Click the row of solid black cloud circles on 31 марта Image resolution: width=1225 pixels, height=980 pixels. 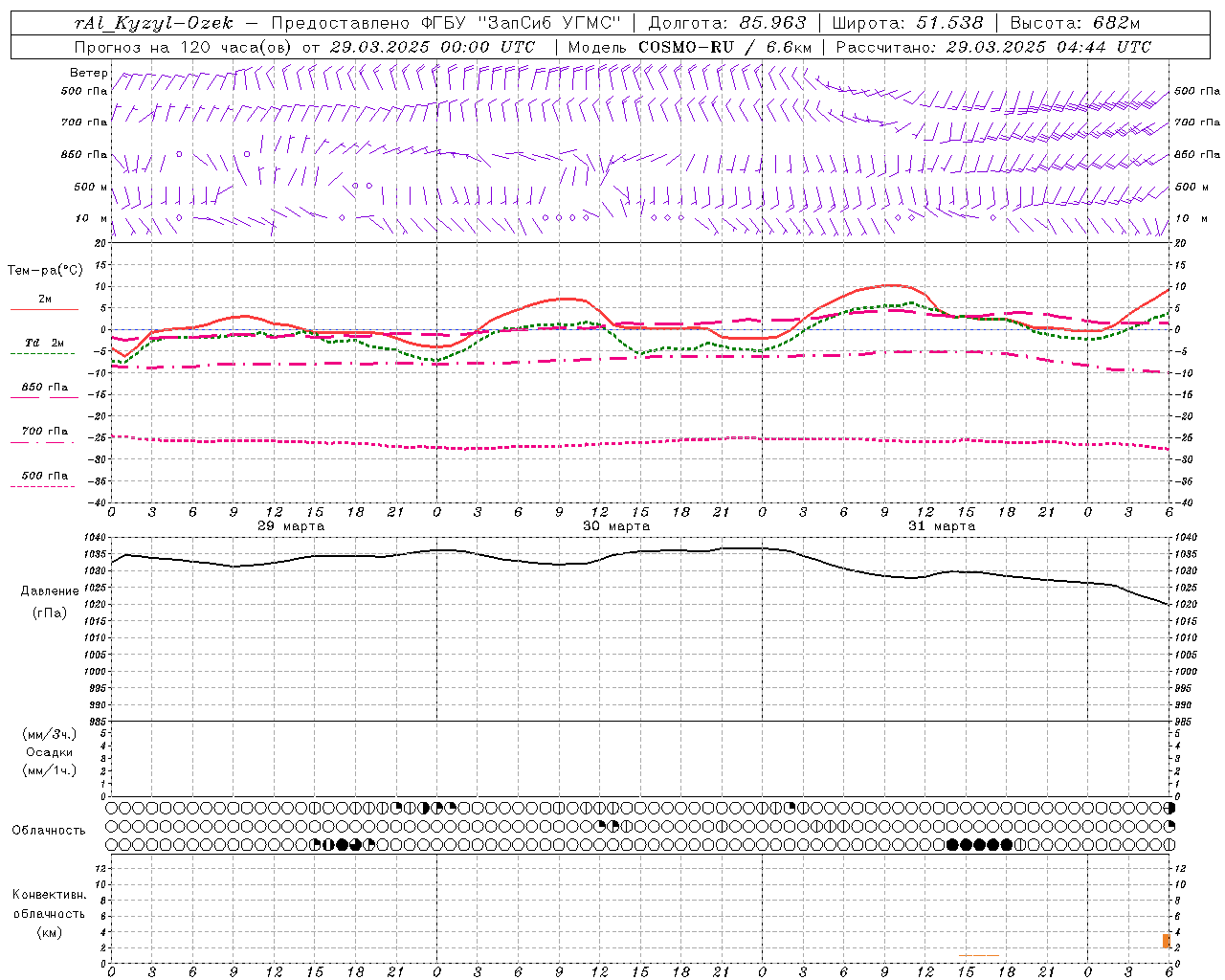(979, 844)
